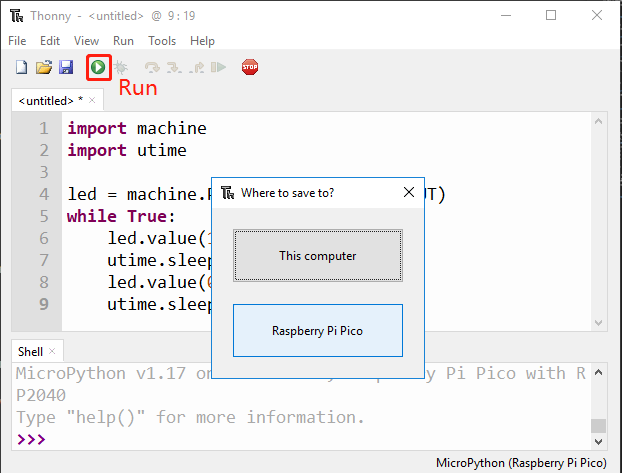The height and width of the screenshot is (473, 622).
Task: Switch interpreter via MicroPython (Raspberry Pi Pico) status text
Action: click(x=521, y=463)
